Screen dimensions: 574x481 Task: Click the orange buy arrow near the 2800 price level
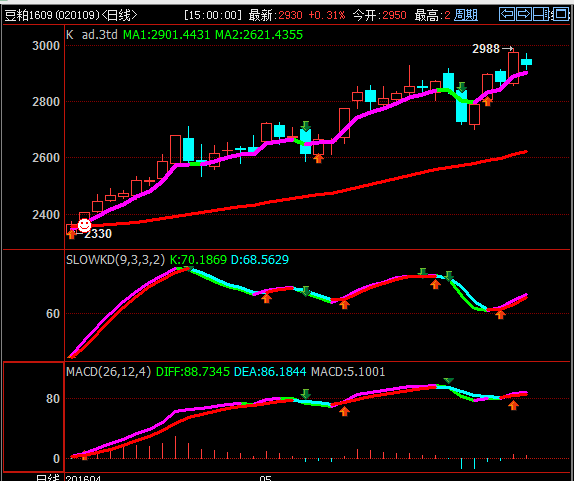coord(487,101)
